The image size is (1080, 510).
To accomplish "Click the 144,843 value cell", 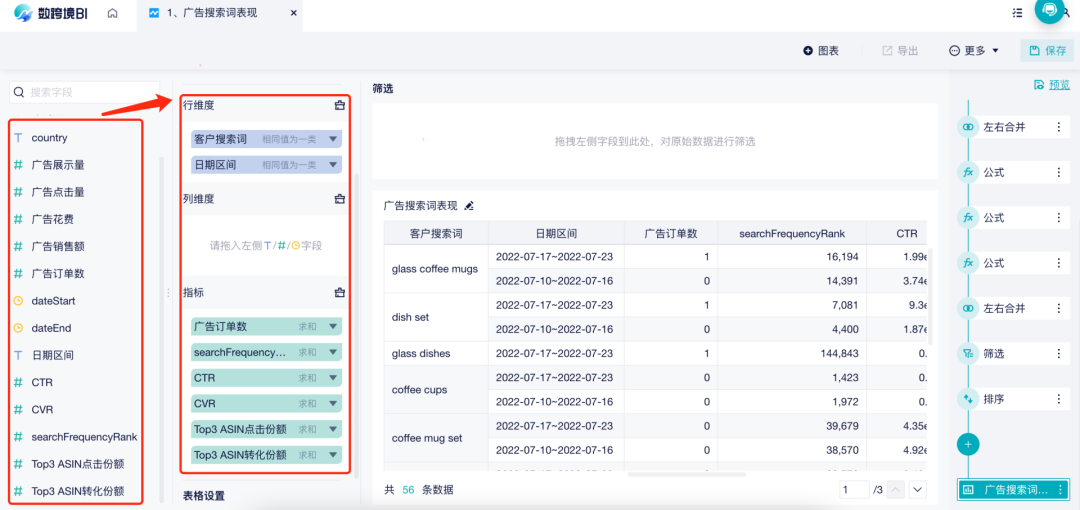I will click(x=792, y=354).
